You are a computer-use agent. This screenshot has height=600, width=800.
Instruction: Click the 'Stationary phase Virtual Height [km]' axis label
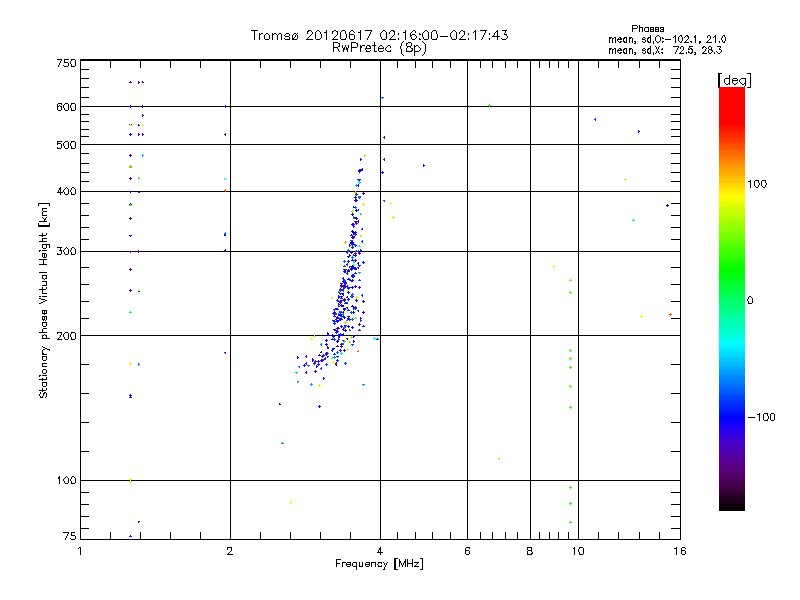point(44,300)
